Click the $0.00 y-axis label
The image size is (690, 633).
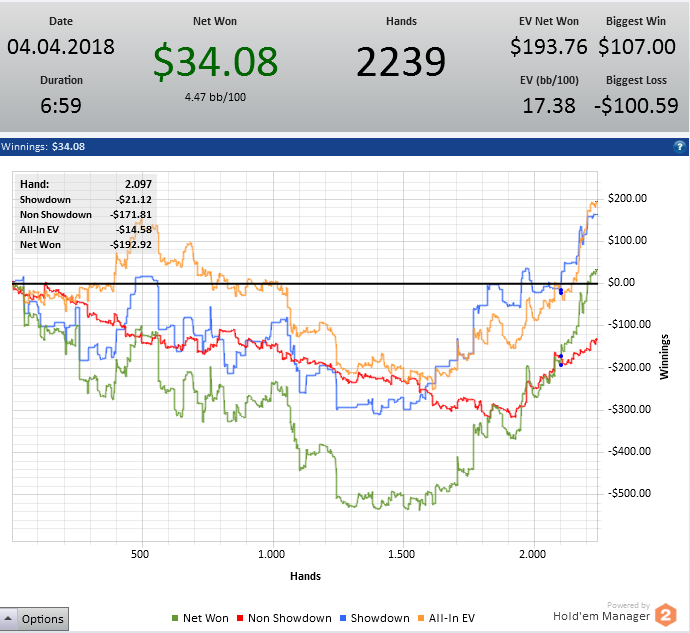pos(621,282)
